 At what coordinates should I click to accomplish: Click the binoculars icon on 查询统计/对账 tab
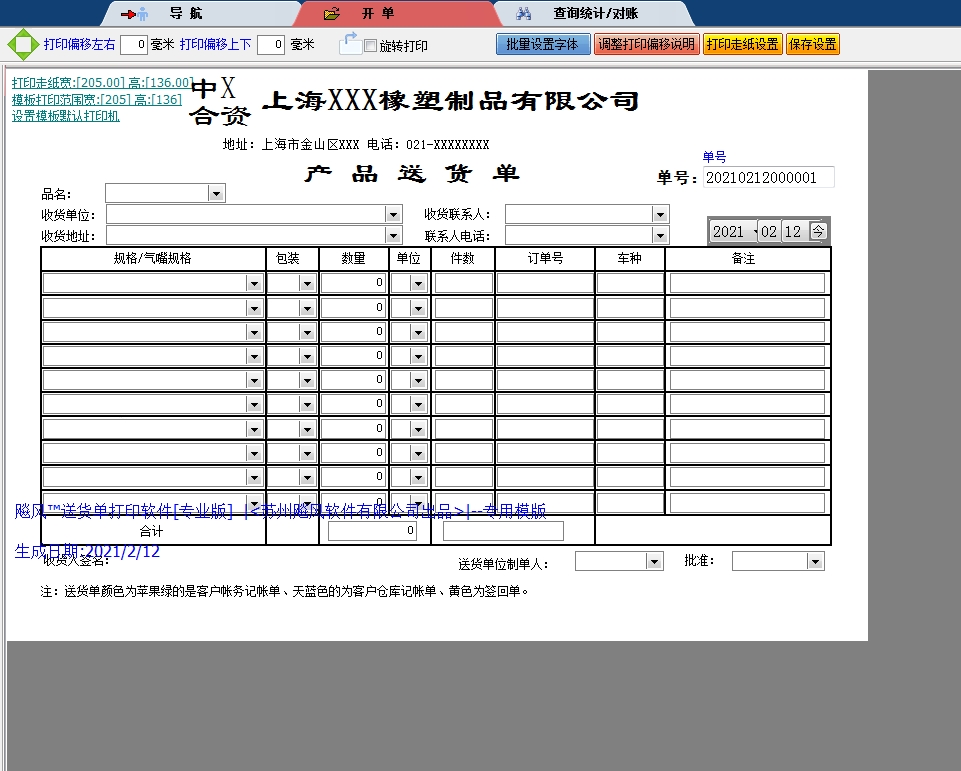pos(524,13)
